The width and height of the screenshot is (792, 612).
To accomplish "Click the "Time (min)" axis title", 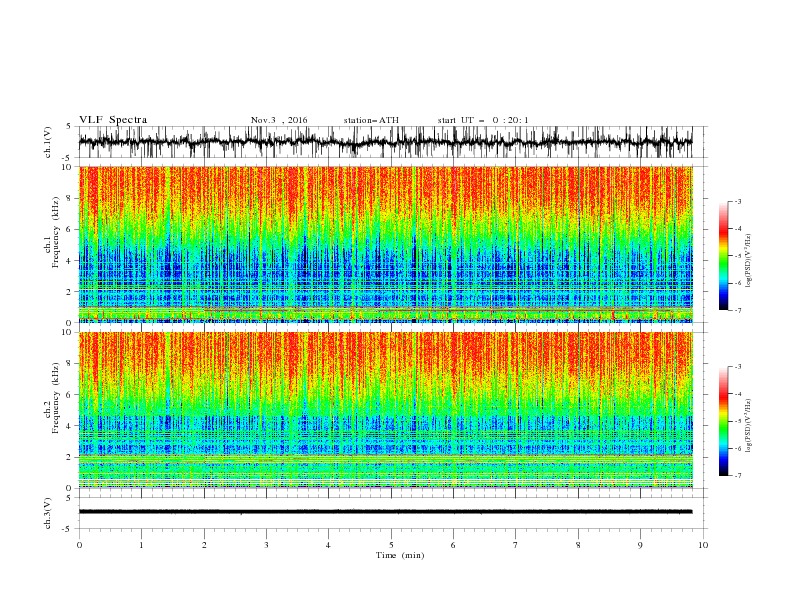I will (x=400, y=555).
